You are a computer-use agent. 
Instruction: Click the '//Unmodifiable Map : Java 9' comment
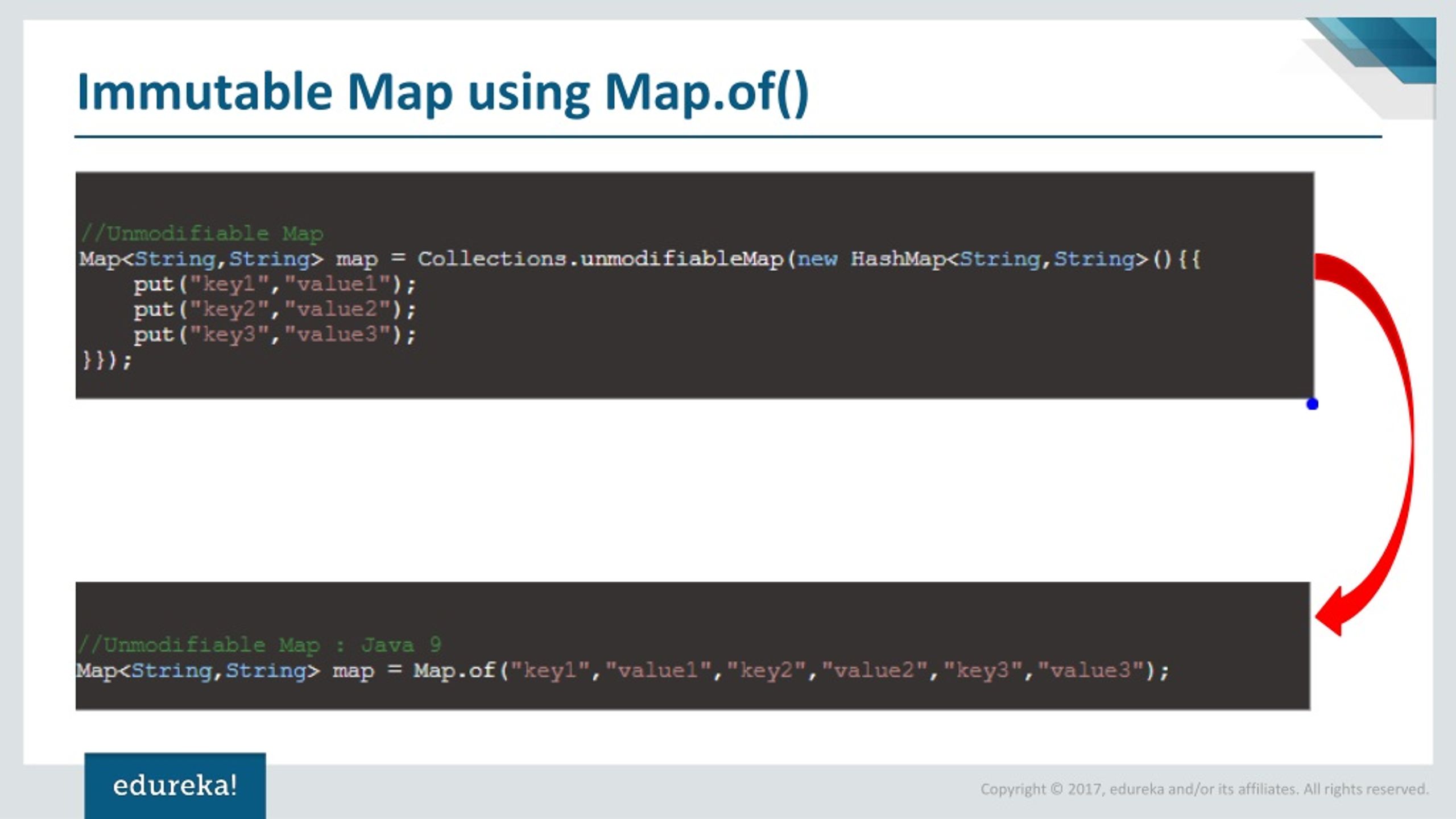coord(259,645)
